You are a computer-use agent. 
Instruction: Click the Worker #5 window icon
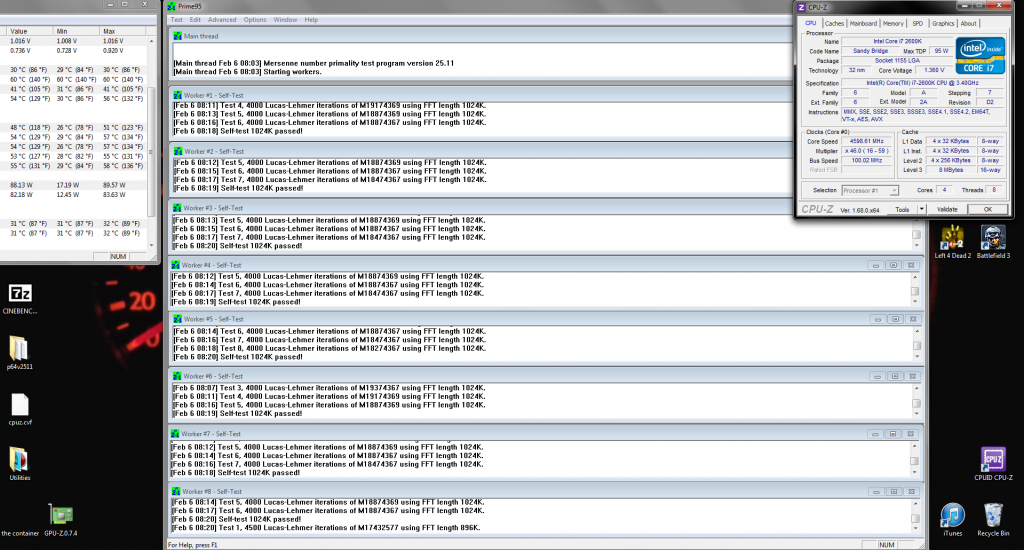tap(178, 319)
